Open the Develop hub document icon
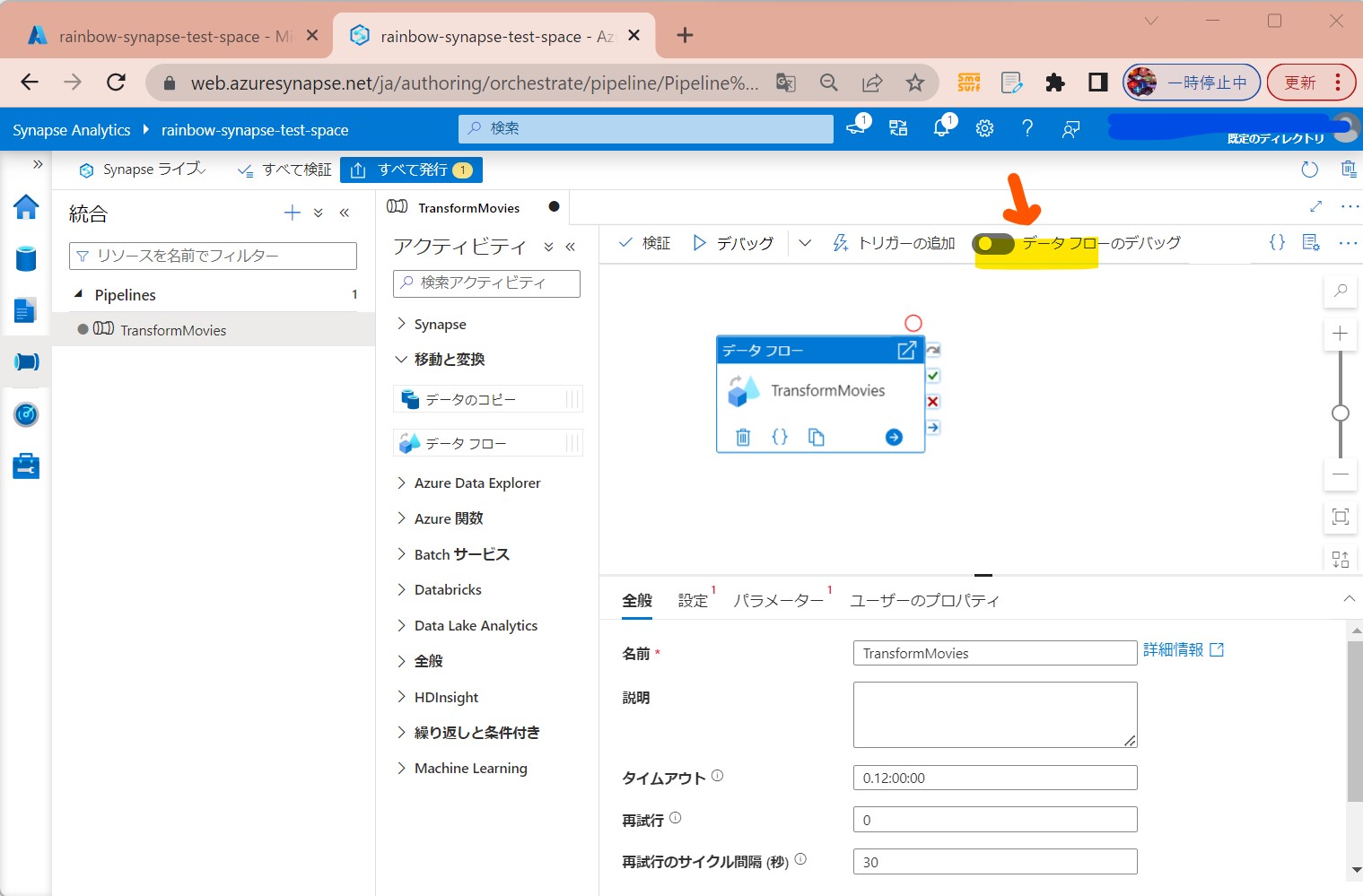The height and width of the screenshot is (896, 1363). click(x=25, y=310)
